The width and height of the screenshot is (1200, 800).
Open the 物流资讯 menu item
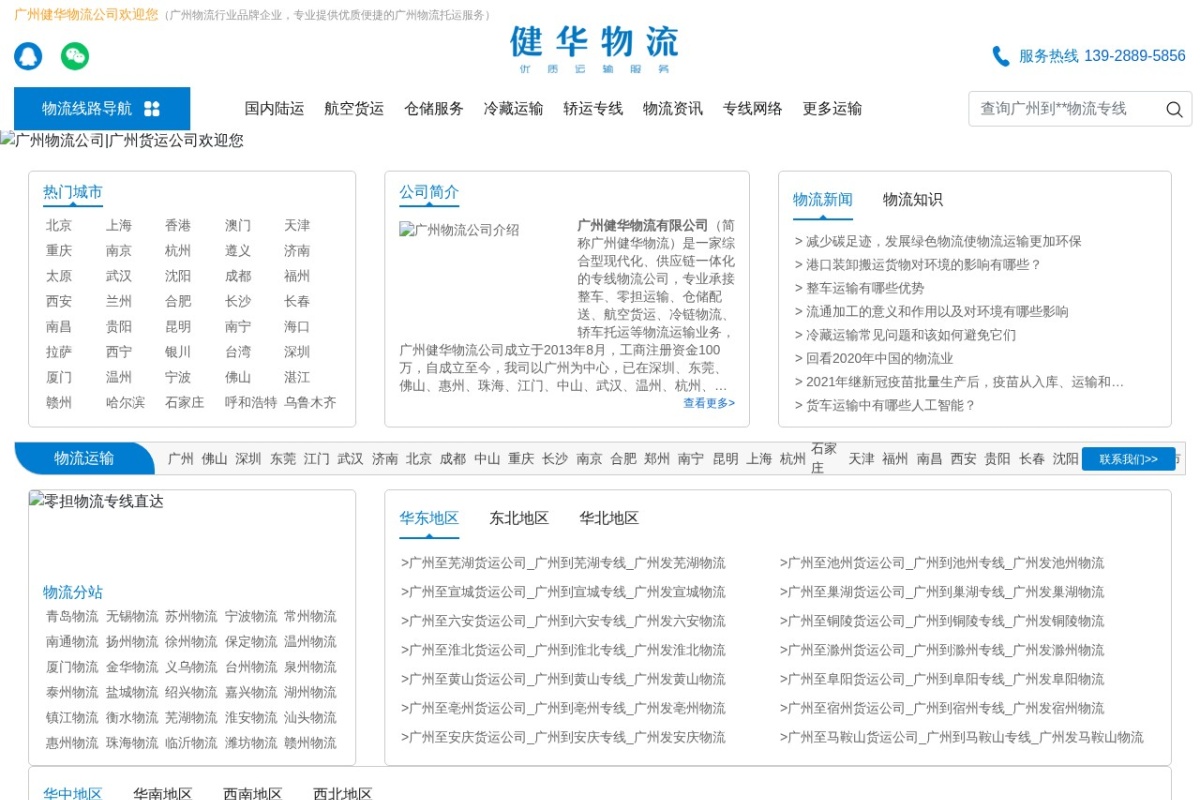click(673, 109)
